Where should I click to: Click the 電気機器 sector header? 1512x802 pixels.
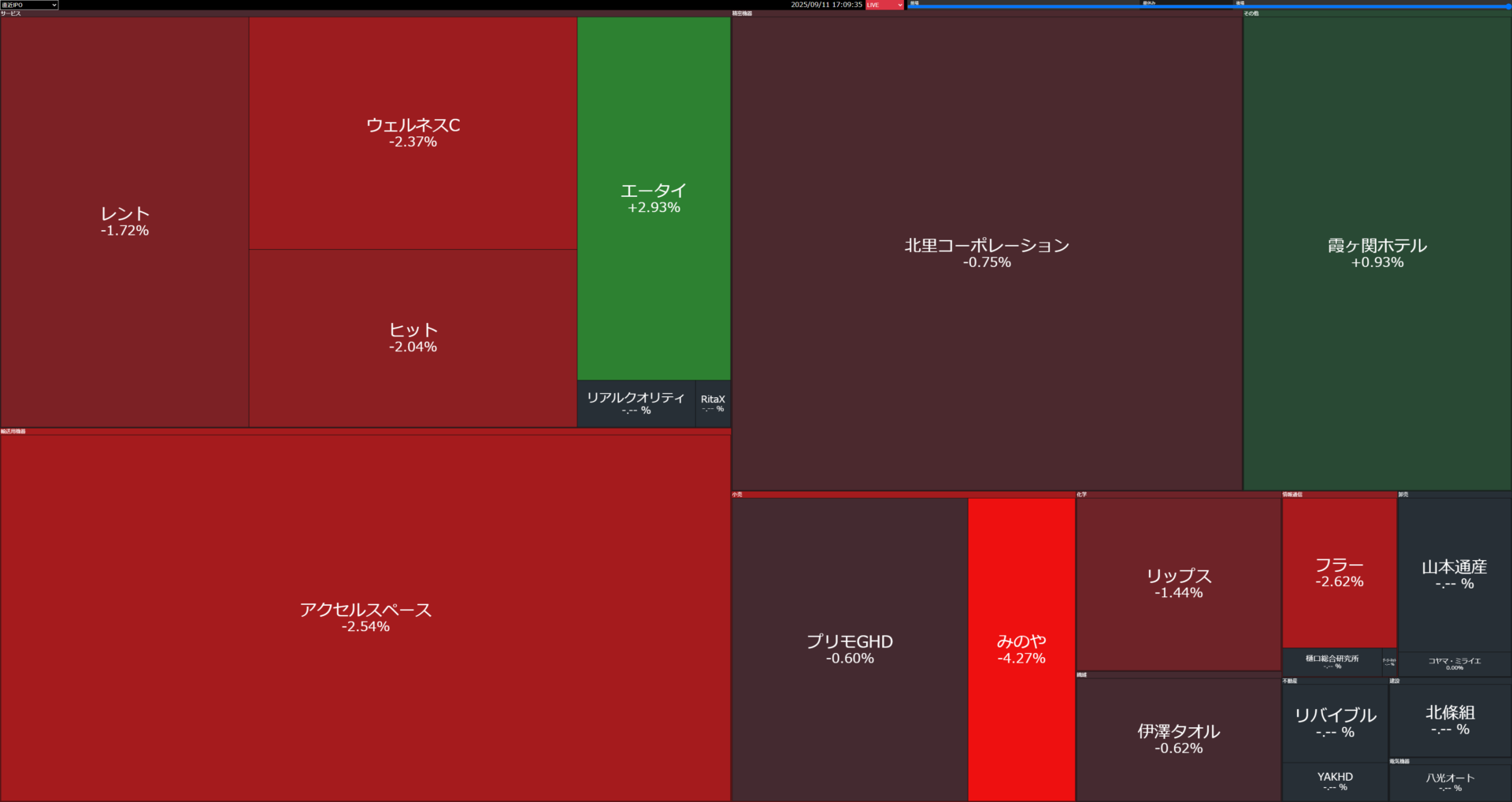point(1450,761)
